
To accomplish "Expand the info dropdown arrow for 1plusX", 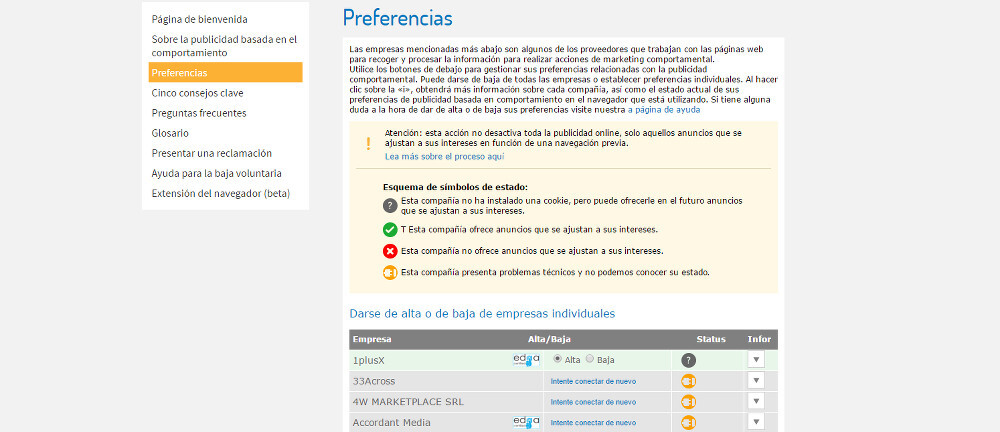I will [756, 359].
